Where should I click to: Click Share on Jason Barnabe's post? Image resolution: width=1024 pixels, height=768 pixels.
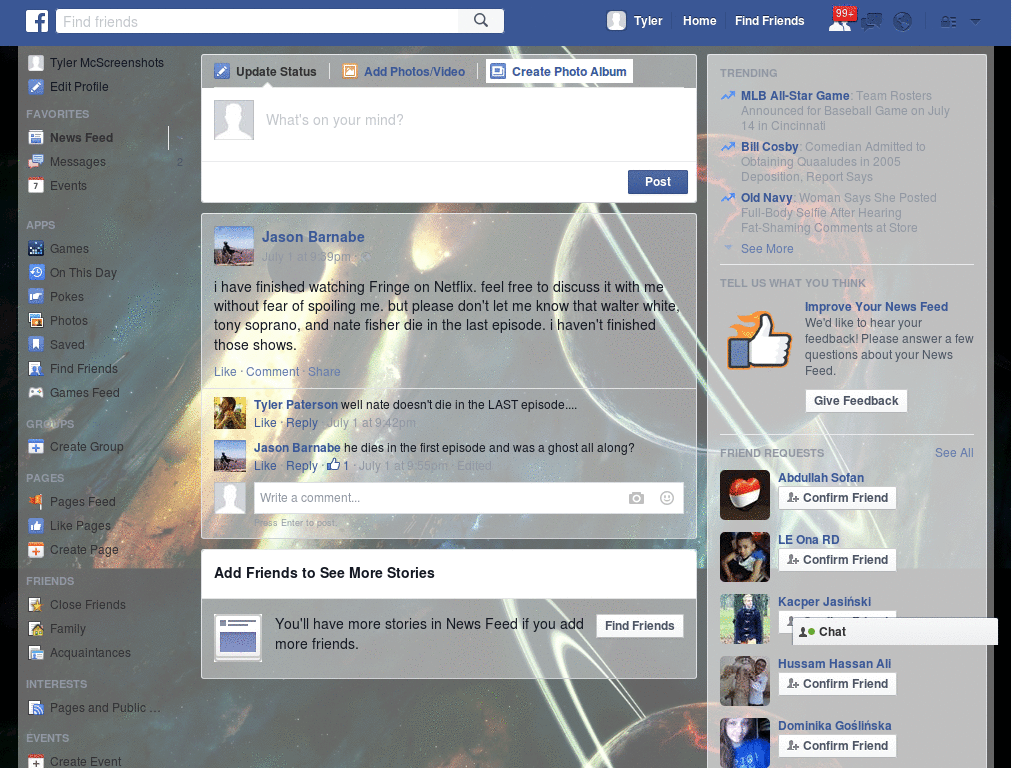(x=324, y=372)
